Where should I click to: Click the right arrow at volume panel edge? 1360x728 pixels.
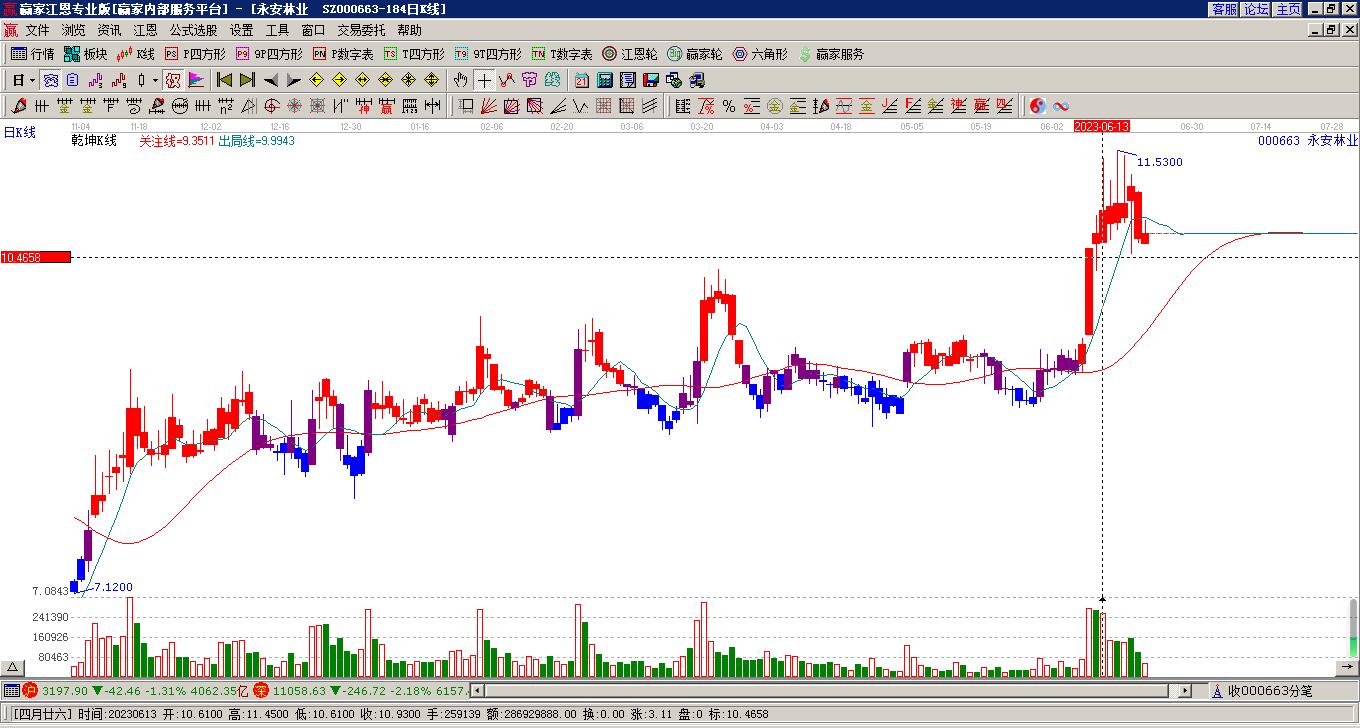click(x=1348, y=667)
